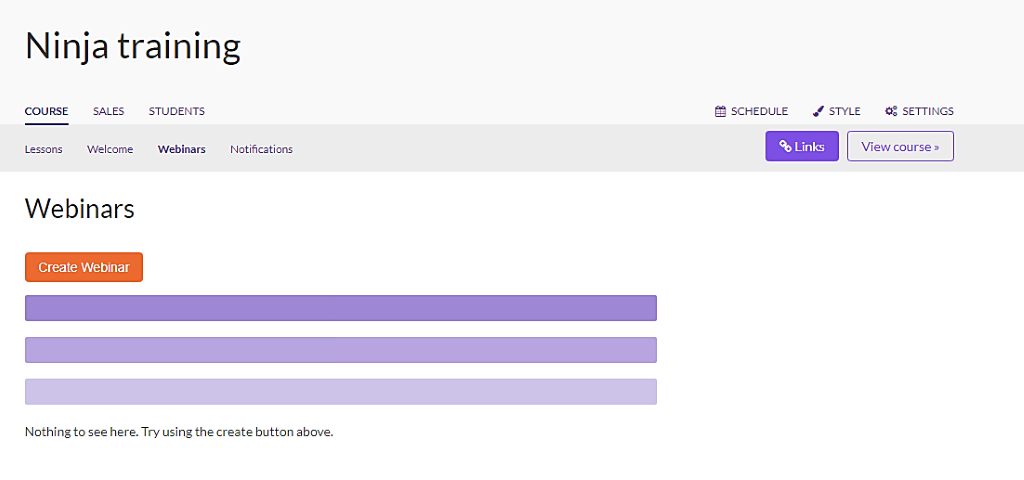Click the gears icon beside Settings
1024x480 pixels.
pos(891,111)
